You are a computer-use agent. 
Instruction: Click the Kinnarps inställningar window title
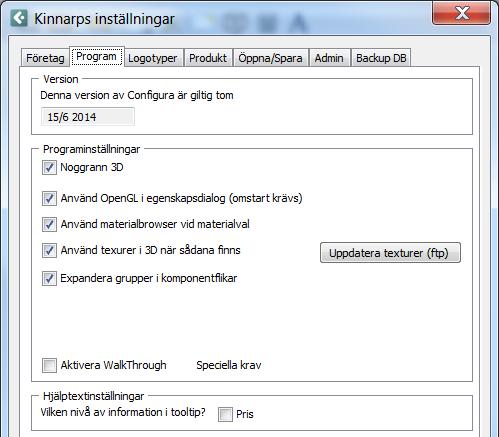(104, 19)
